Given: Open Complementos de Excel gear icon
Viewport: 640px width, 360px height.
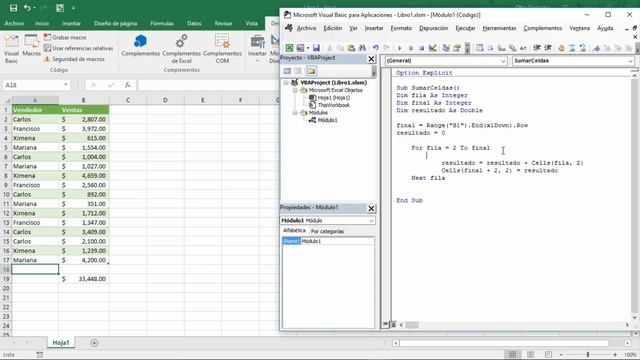Looking at the screenshot, I should coord(181,49).
